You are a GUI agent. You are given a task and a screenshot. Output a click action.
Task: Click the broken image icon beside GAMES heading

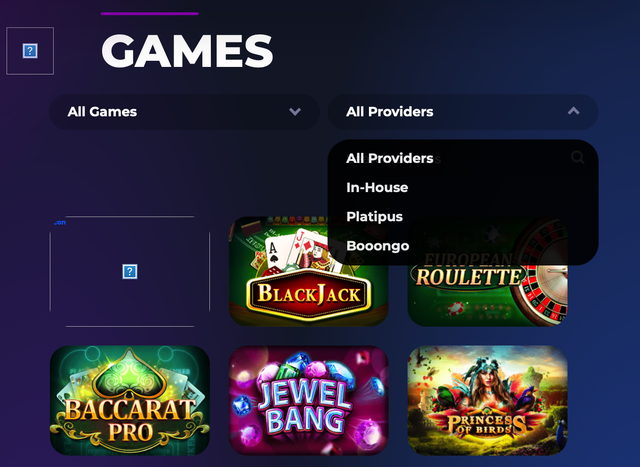30,51
